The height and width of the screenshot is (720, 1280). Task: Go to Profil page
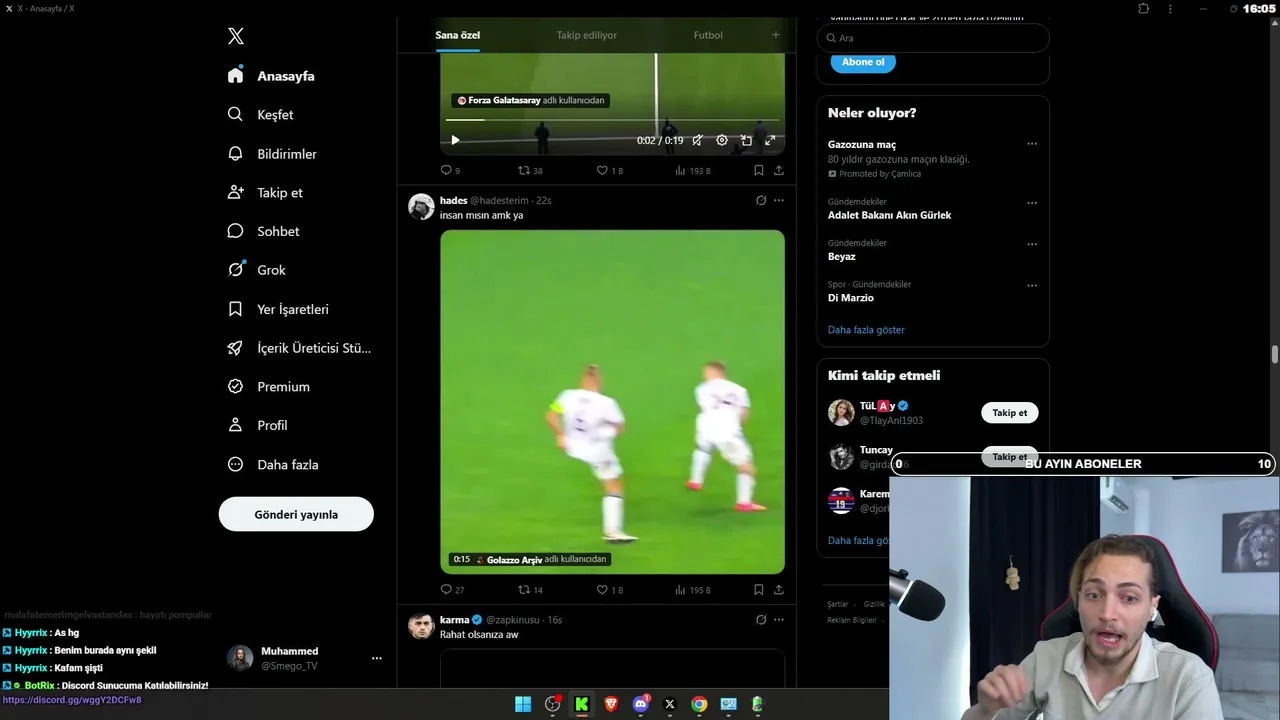(257, 425)
